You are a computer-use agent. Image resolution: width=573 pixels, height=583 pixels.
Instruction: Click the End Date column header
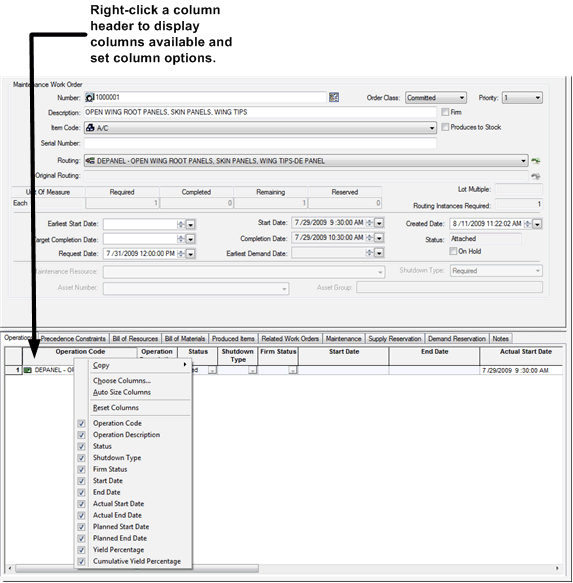[434, 356]
